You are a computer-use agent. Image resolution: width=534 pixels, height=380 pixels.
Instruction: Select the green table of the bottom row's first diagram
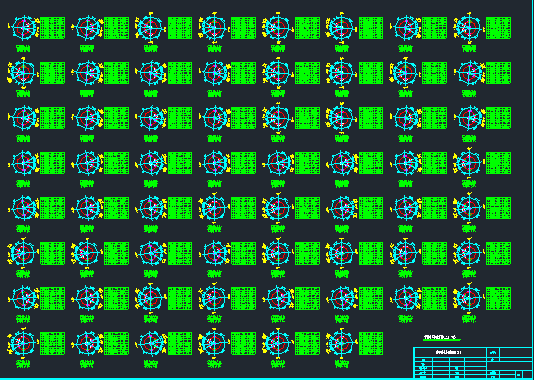click(x=52, y=343)
